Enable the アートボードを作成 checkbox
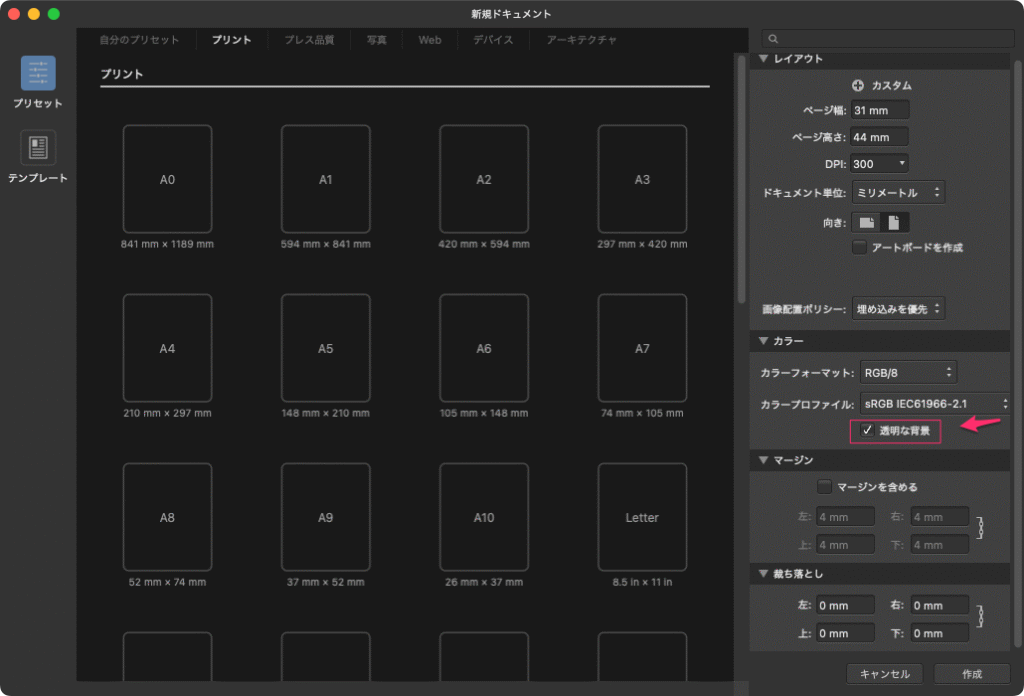 coord(859,247)
